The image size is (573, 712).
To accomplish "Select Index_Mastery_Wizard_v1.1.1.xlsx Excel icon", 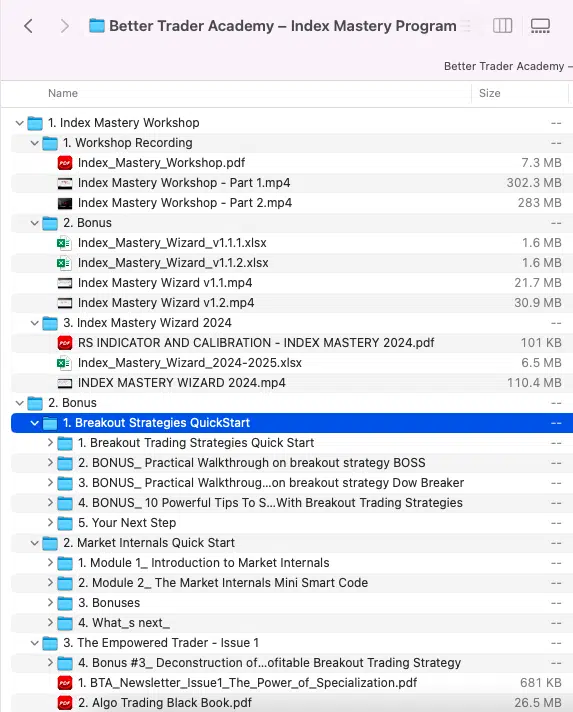I will (x=64, y=243).
